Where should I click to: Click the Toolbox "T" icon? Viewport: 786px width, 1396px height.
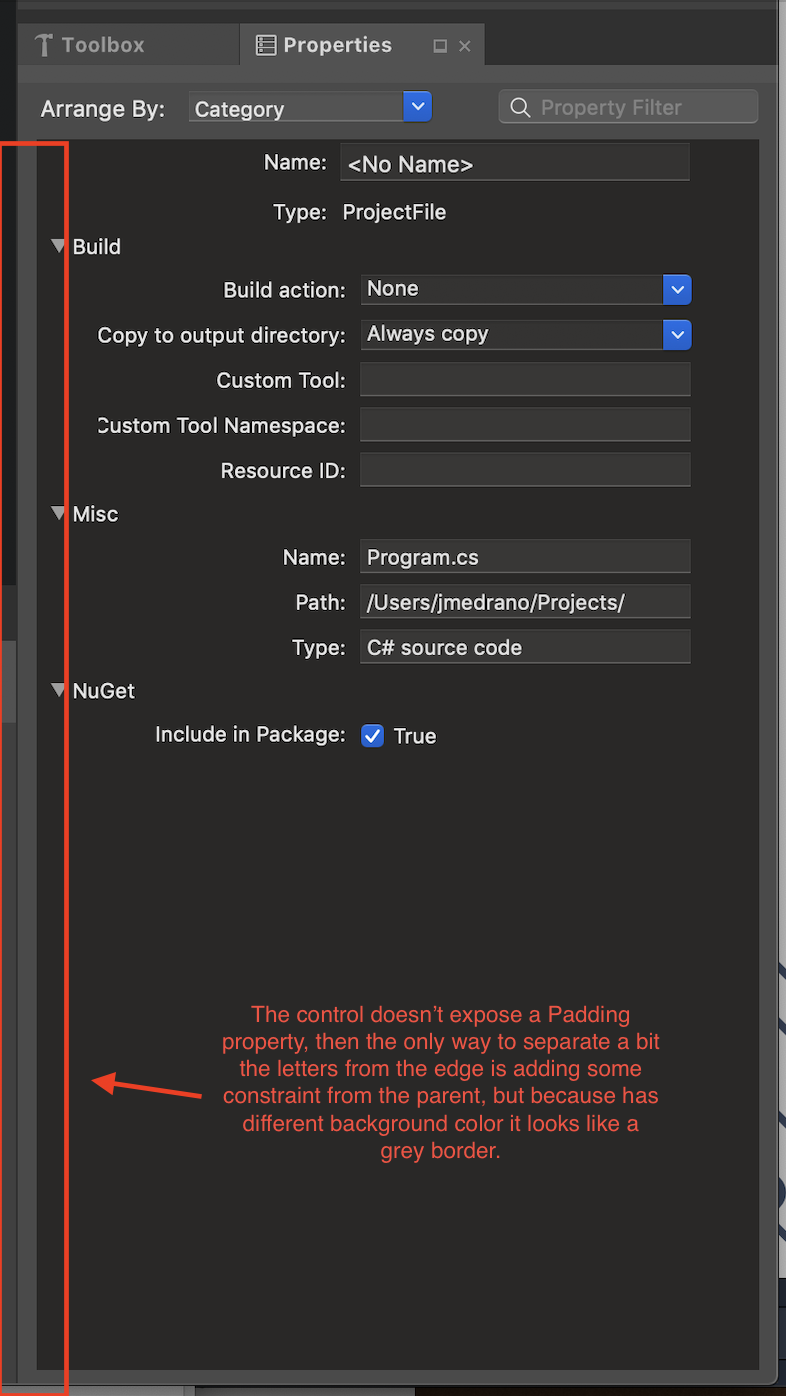click(44, 44)
